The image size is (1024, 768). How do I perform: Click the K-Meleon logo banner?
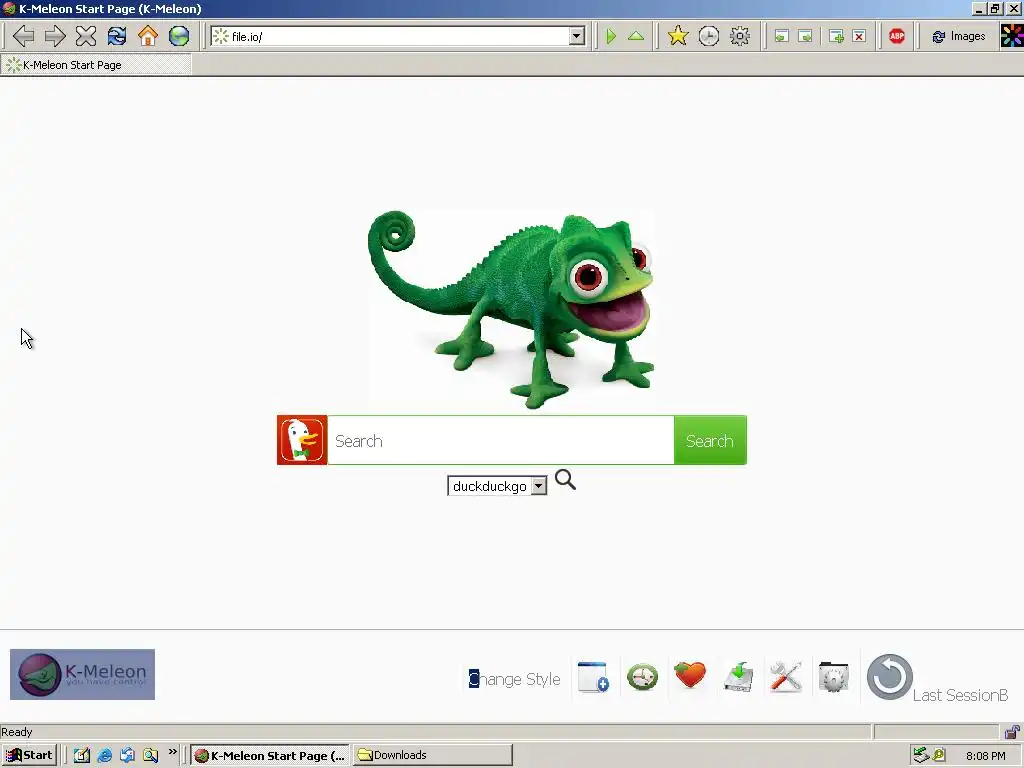pyautogui.click(x=82, y=675)
